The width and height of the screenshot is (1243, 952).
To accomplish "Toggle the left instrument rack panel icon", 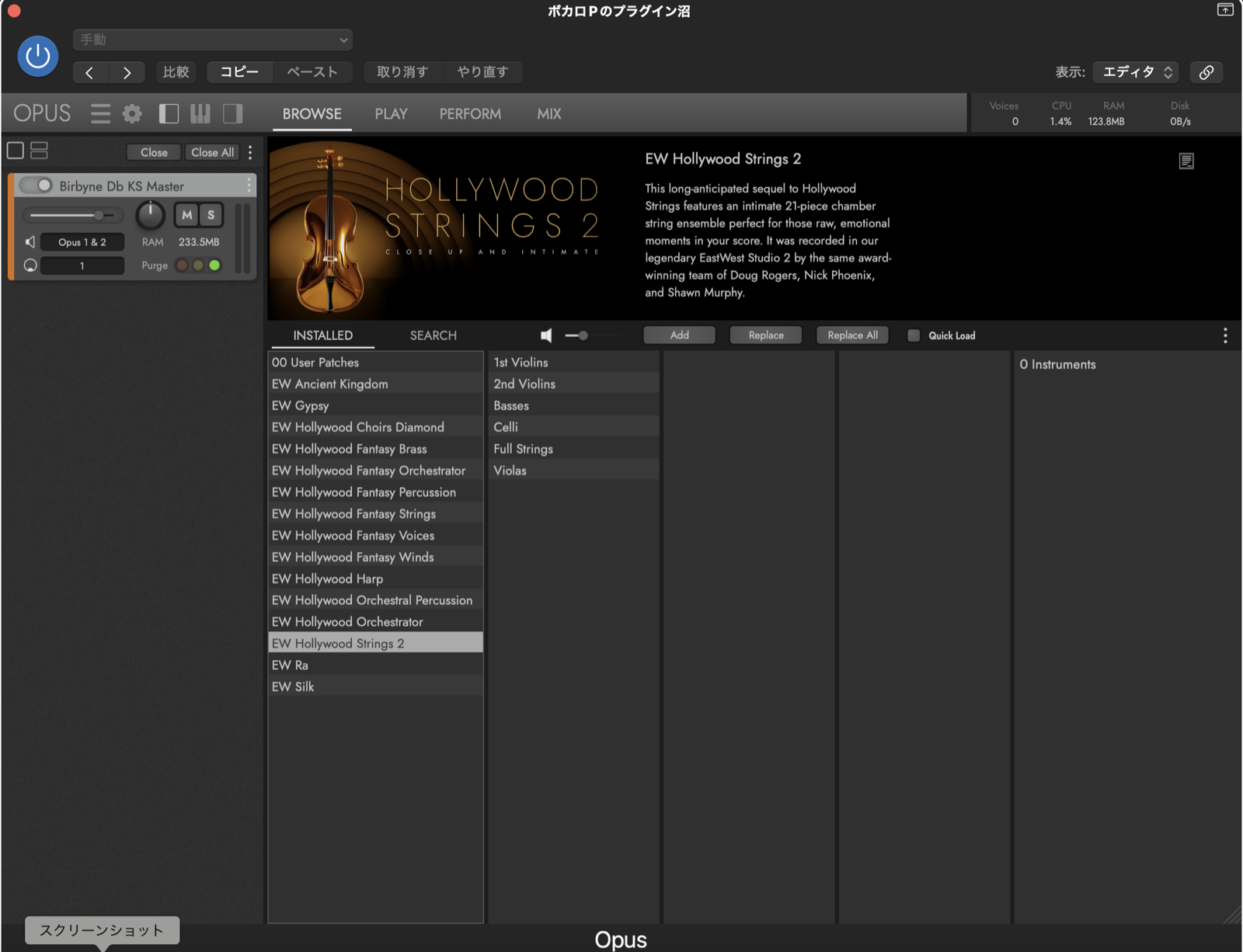I will point(169,114).
